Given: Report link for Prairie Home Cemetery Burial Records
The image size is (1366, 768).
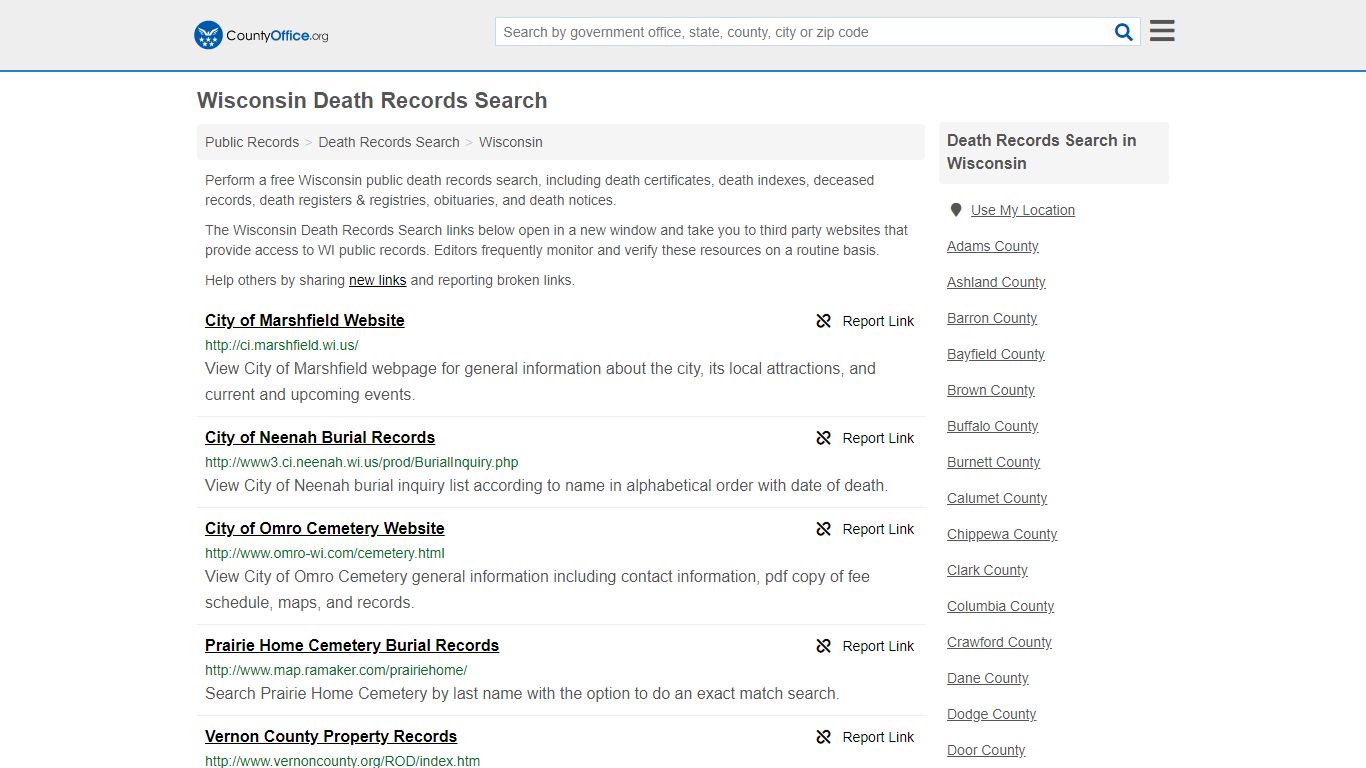Looking at the screenshot, I should point(878,646).
